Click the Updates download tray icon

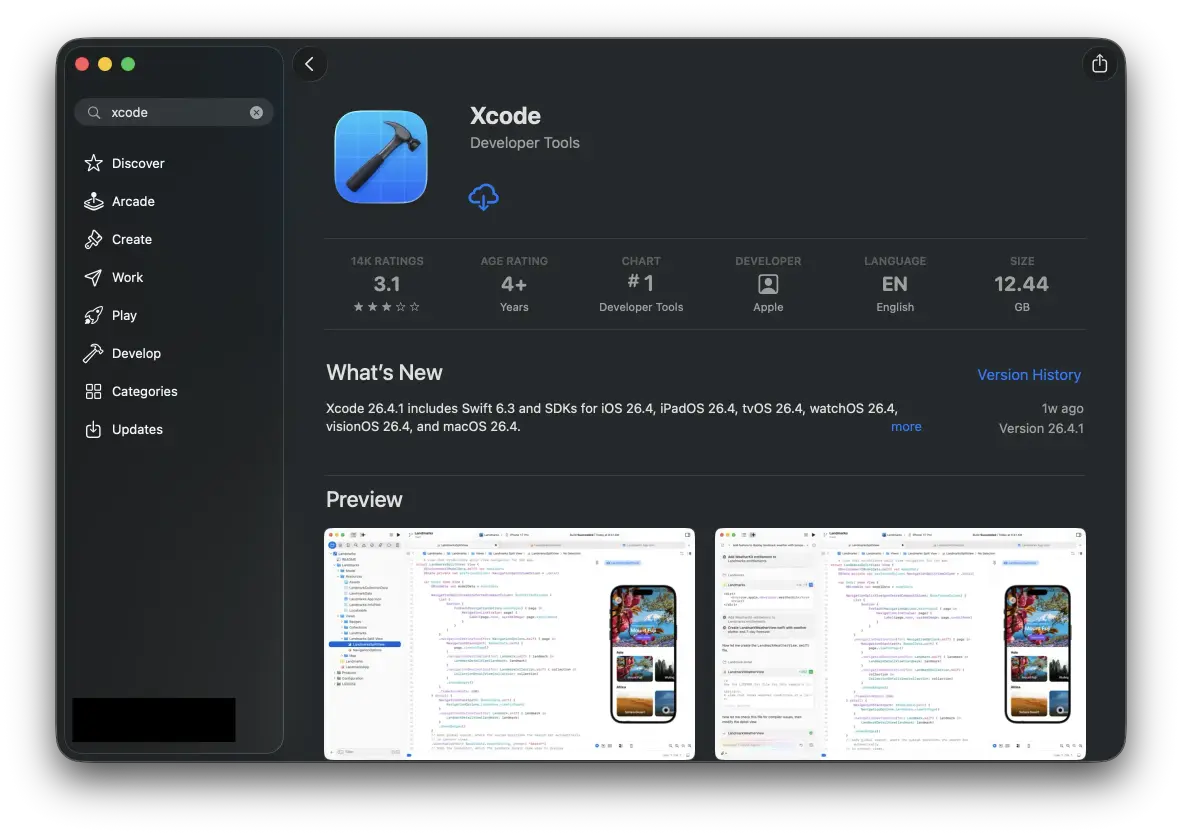pyautogui.click(x=93, y=429)
